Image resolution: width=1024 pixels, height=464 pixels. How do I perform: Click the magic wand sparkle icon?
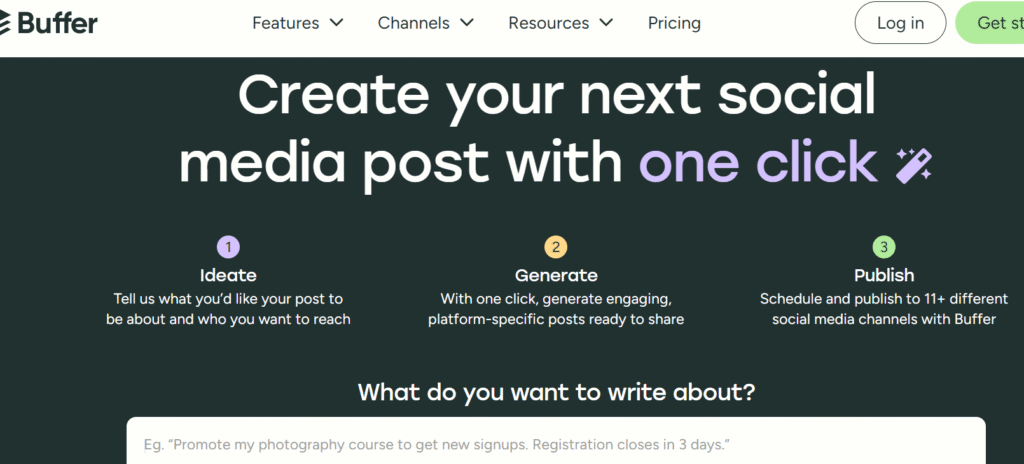tap(914, 165)
